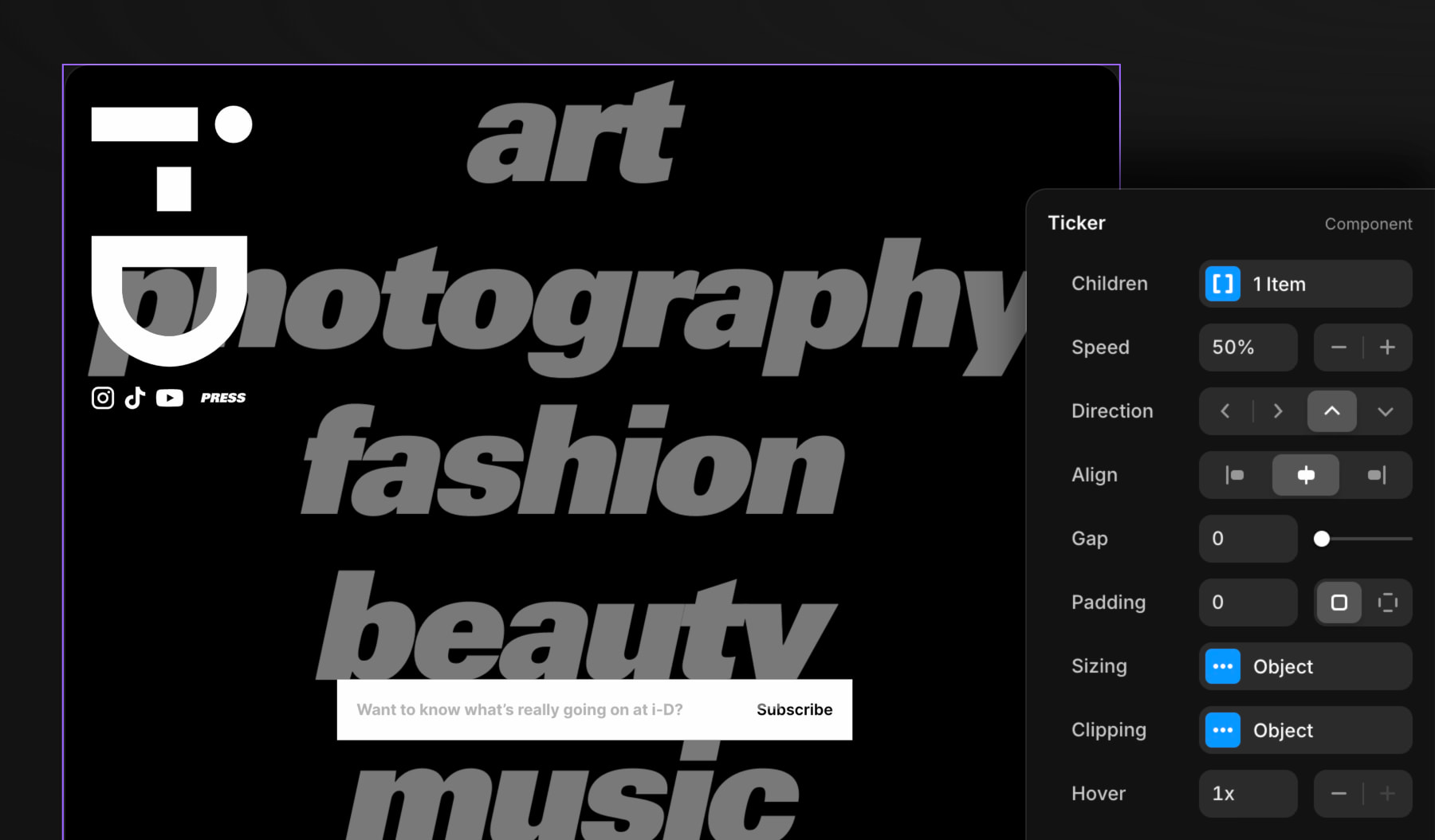Click the blue Children array icon
This screenshot has height=840, width=1435.
(x=1222, y=284)
